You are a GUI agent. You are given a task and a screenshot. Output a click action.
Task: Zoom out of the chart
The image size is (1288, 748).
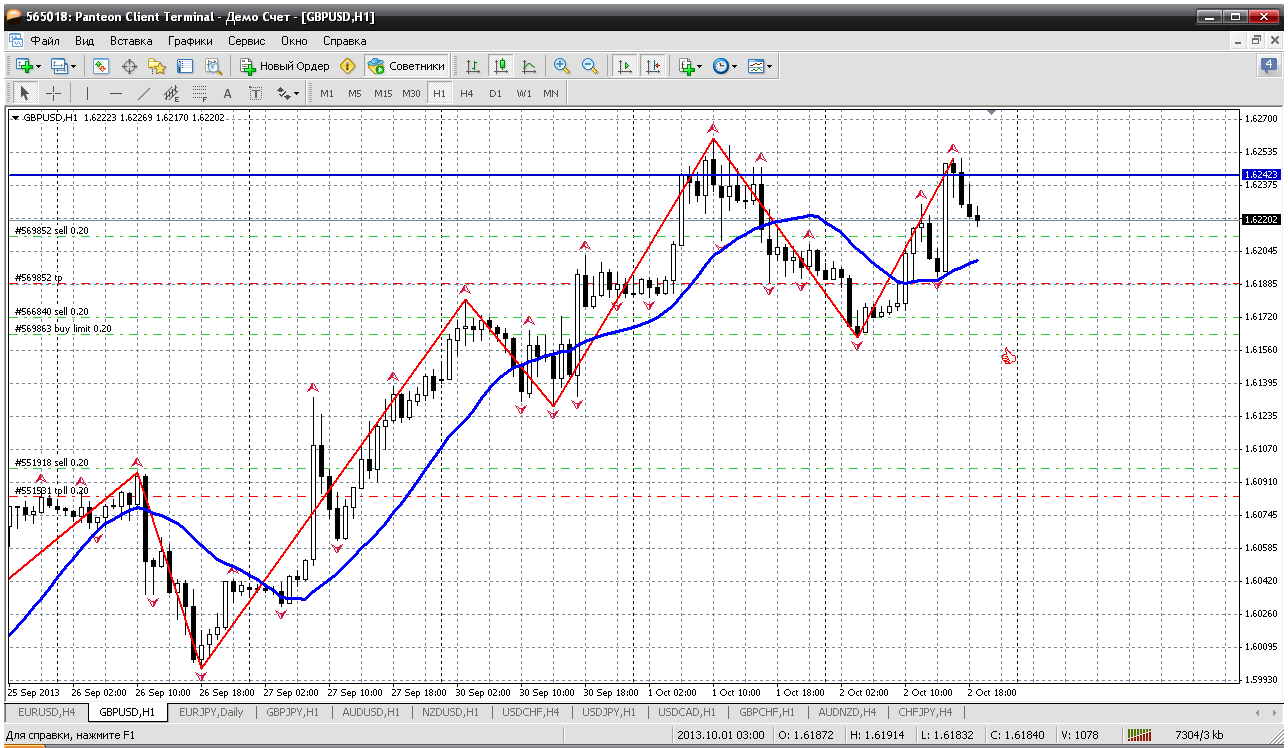[590, 66]
